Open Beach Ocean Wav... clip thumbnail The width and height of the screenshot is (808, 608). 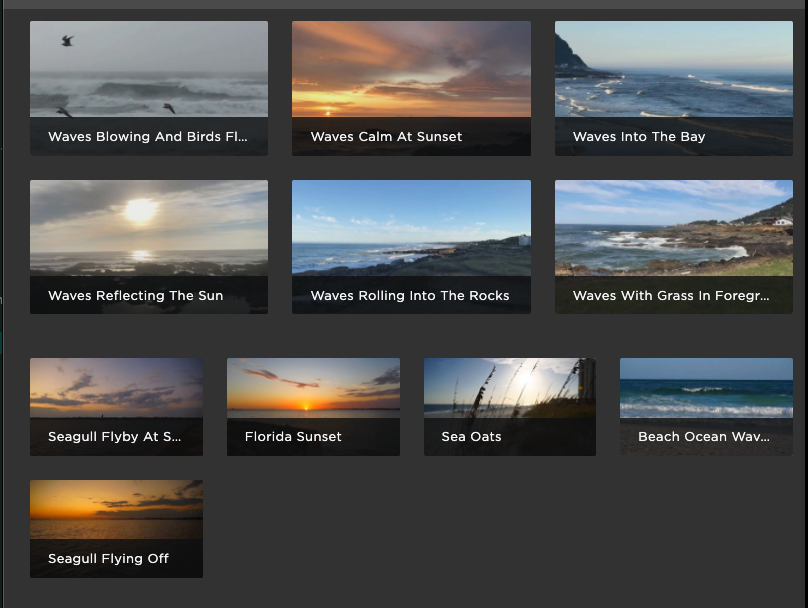coord(706,407)
